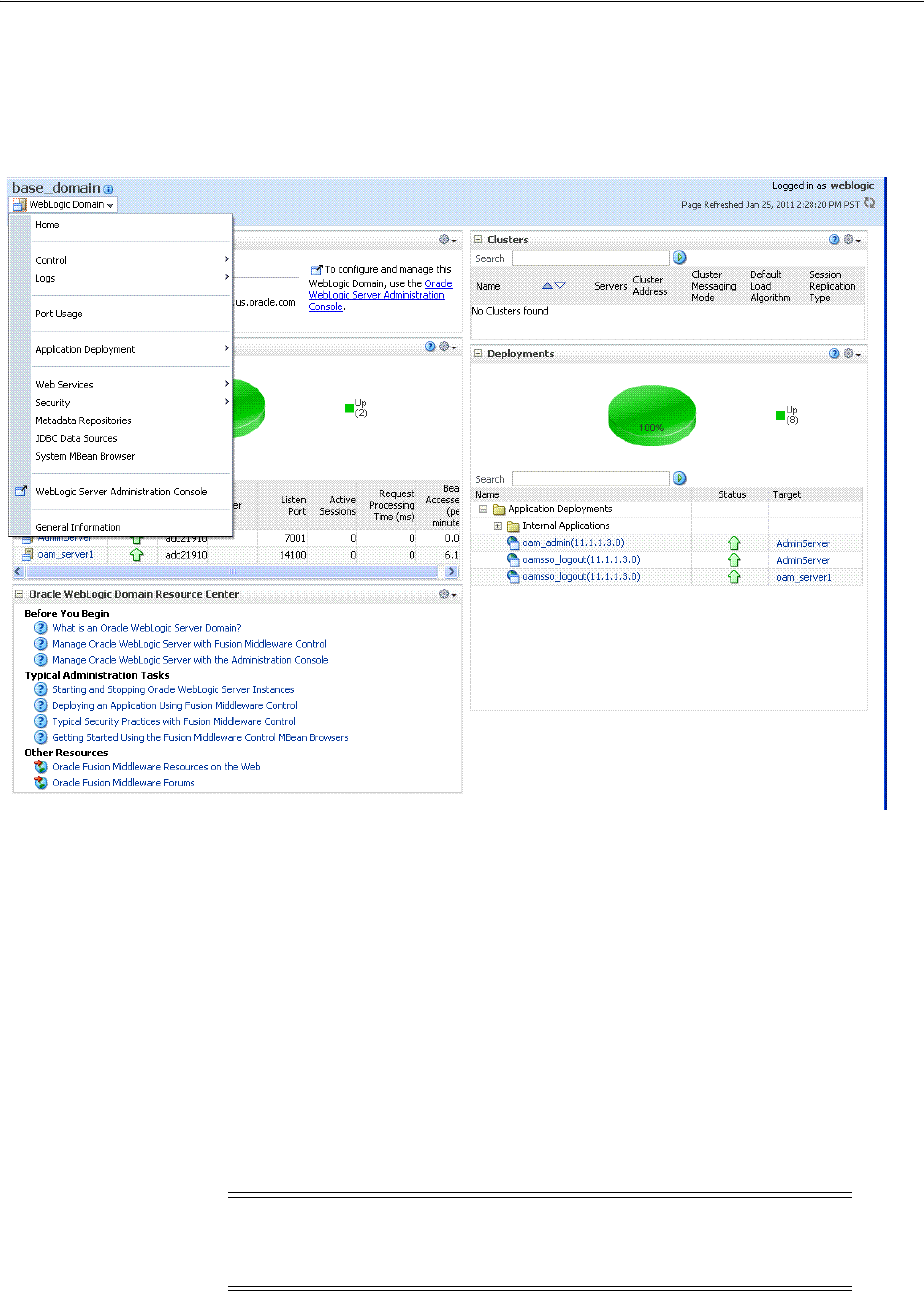Open help for the Clusters panel

coord(834,240)
